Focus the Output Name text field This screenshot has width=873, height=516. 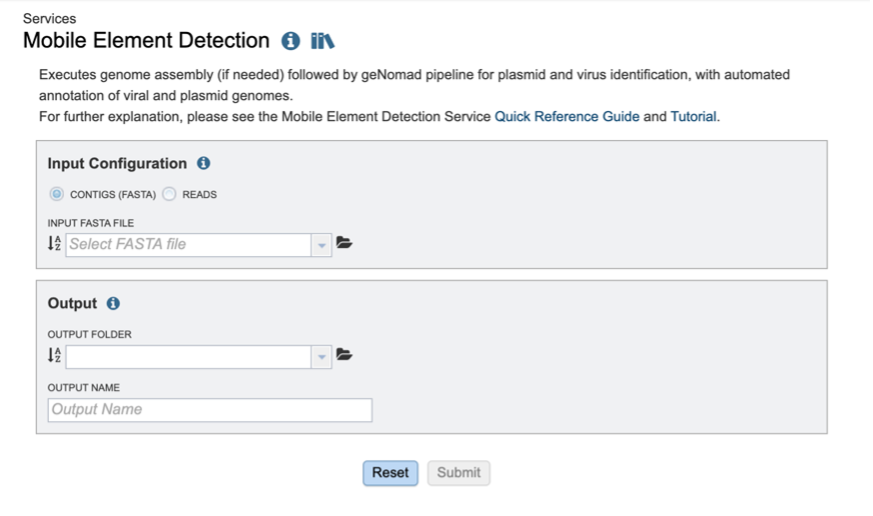coord(210,409)
